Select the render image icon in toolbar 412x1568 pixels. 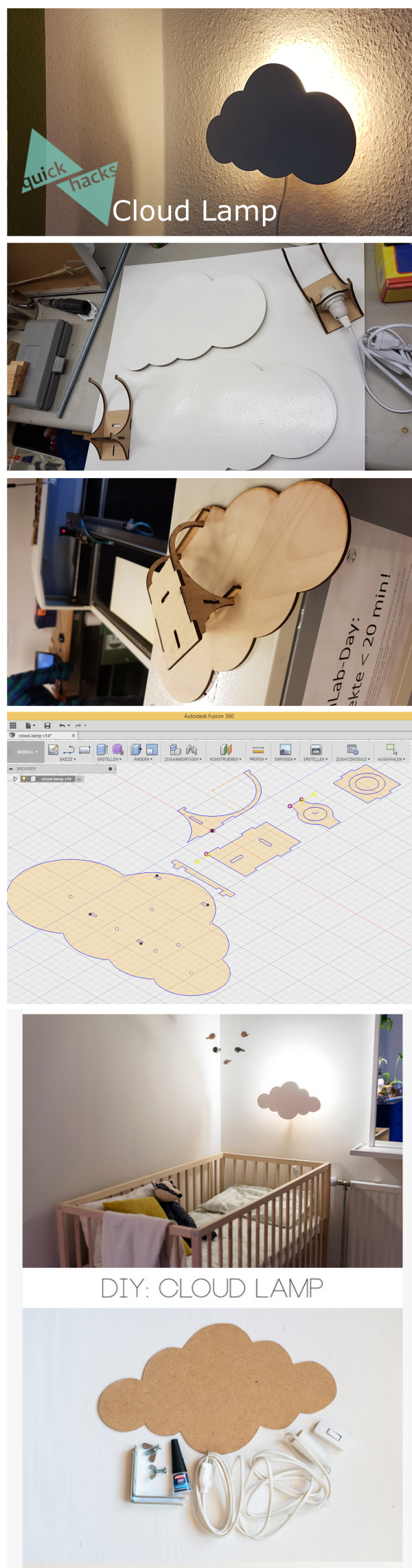point(316,750)
